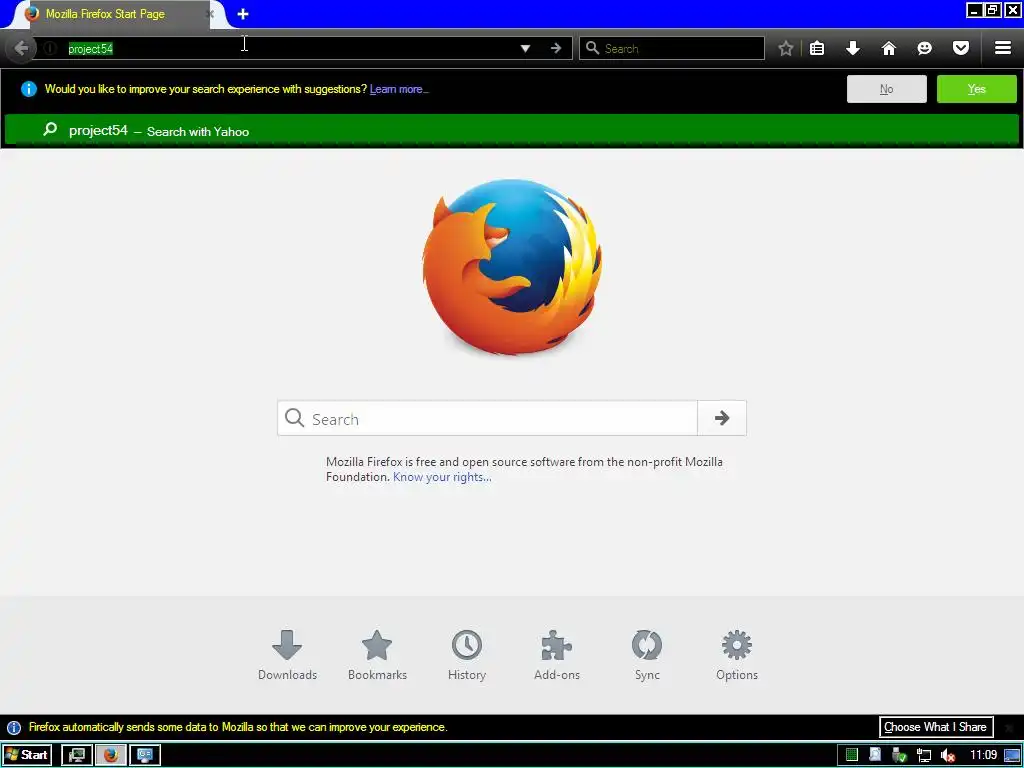Image resolution: width=1024 pixels, height=768 pixels.
Task: Close the Mozilla Firefox Start Page tab
Action: pyautogui.click(x=210, y=14)
